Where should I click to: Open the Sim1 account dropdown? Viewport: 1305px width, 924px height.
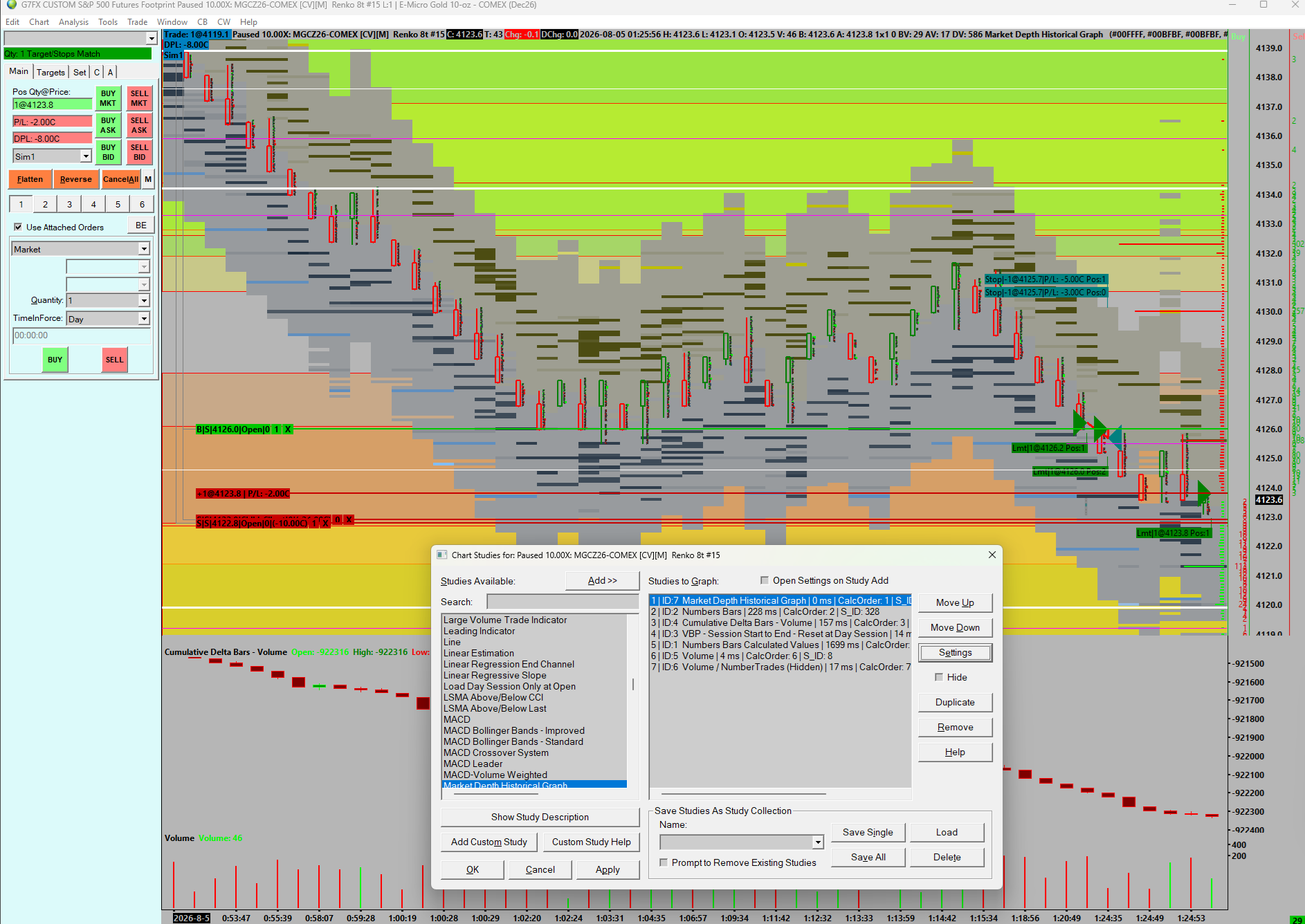click(x=86, y=156)
